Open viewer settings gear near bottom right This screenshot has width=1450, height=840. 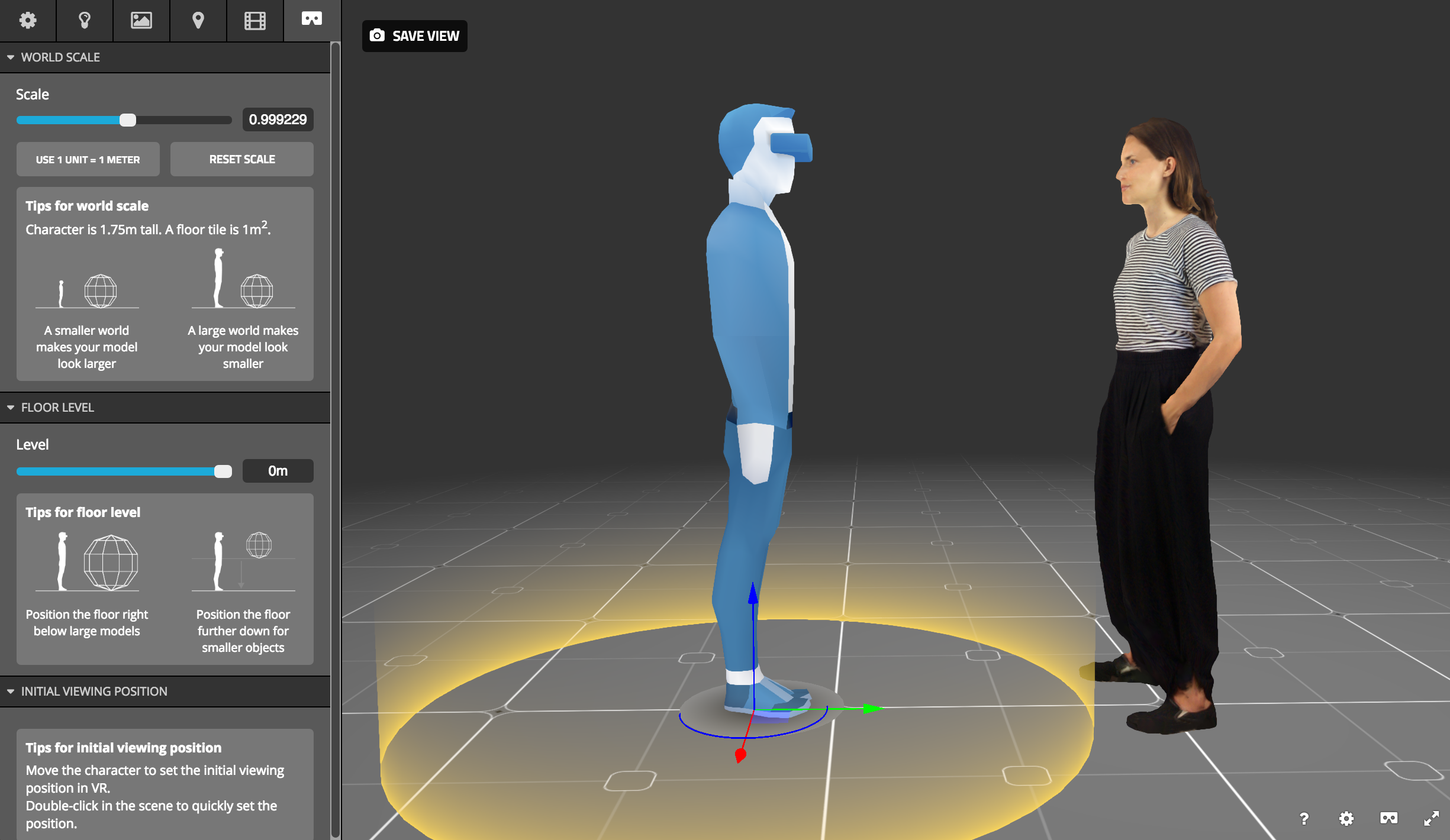tap(1346, 819)
